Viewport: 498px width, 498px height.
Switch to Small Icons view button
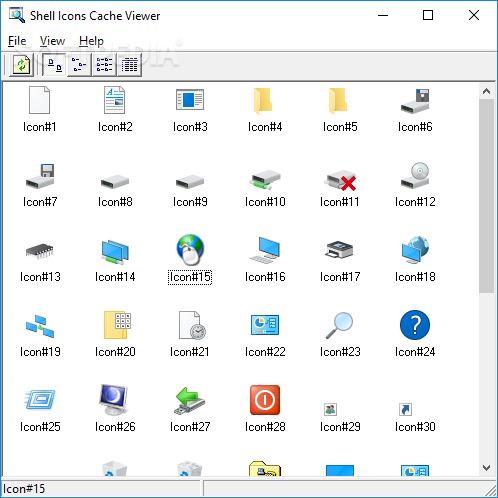click(x=79, y=65)
